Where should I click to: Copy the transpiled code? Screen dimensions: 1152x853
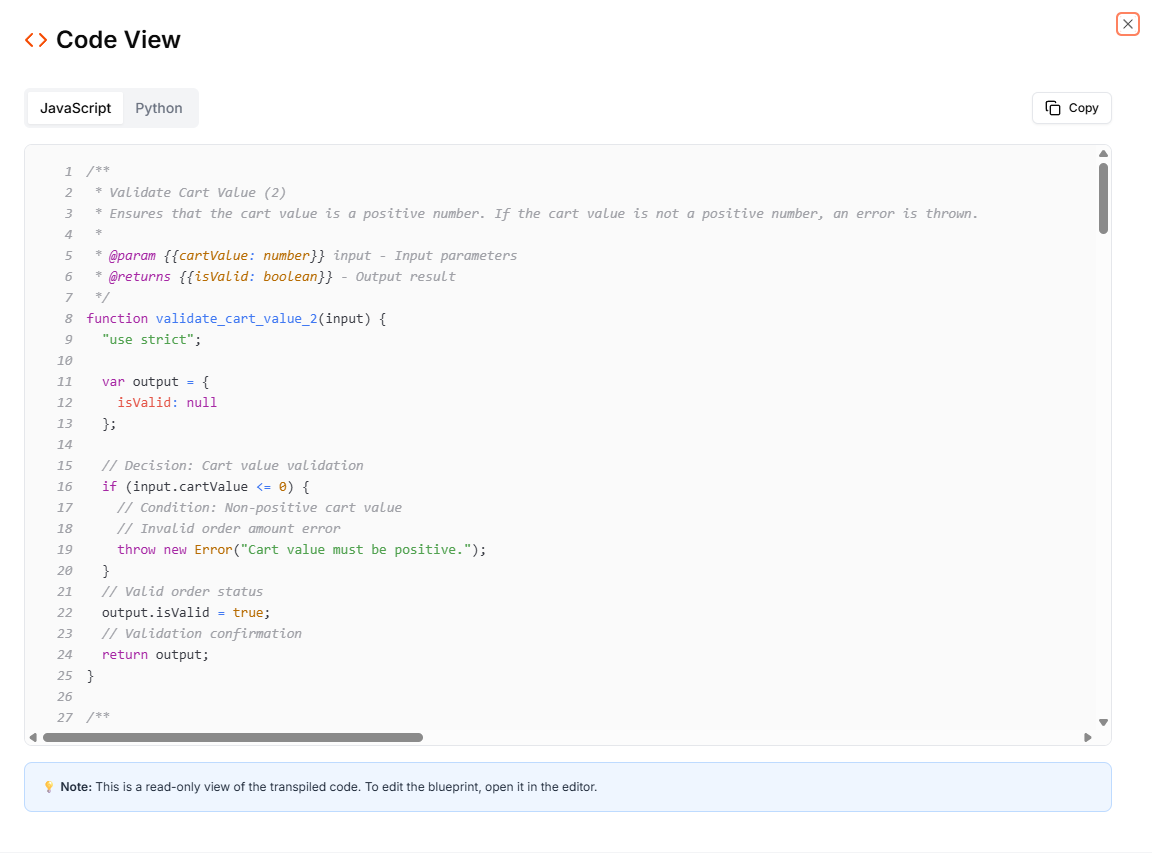[1071, 107]
